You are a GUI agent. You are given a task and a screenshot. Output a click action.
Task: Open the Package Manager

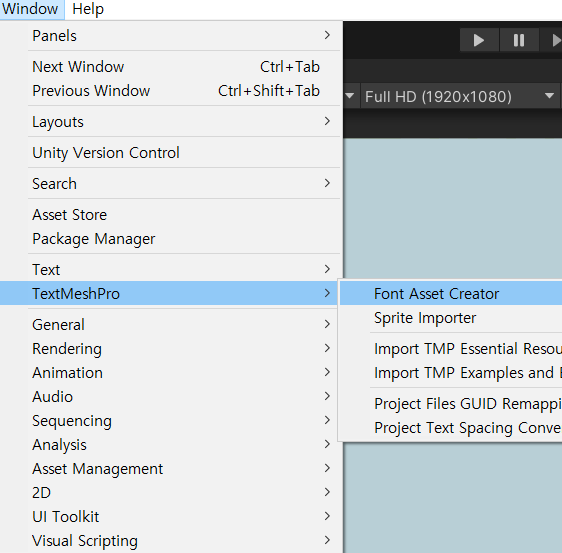click(170, 239)
